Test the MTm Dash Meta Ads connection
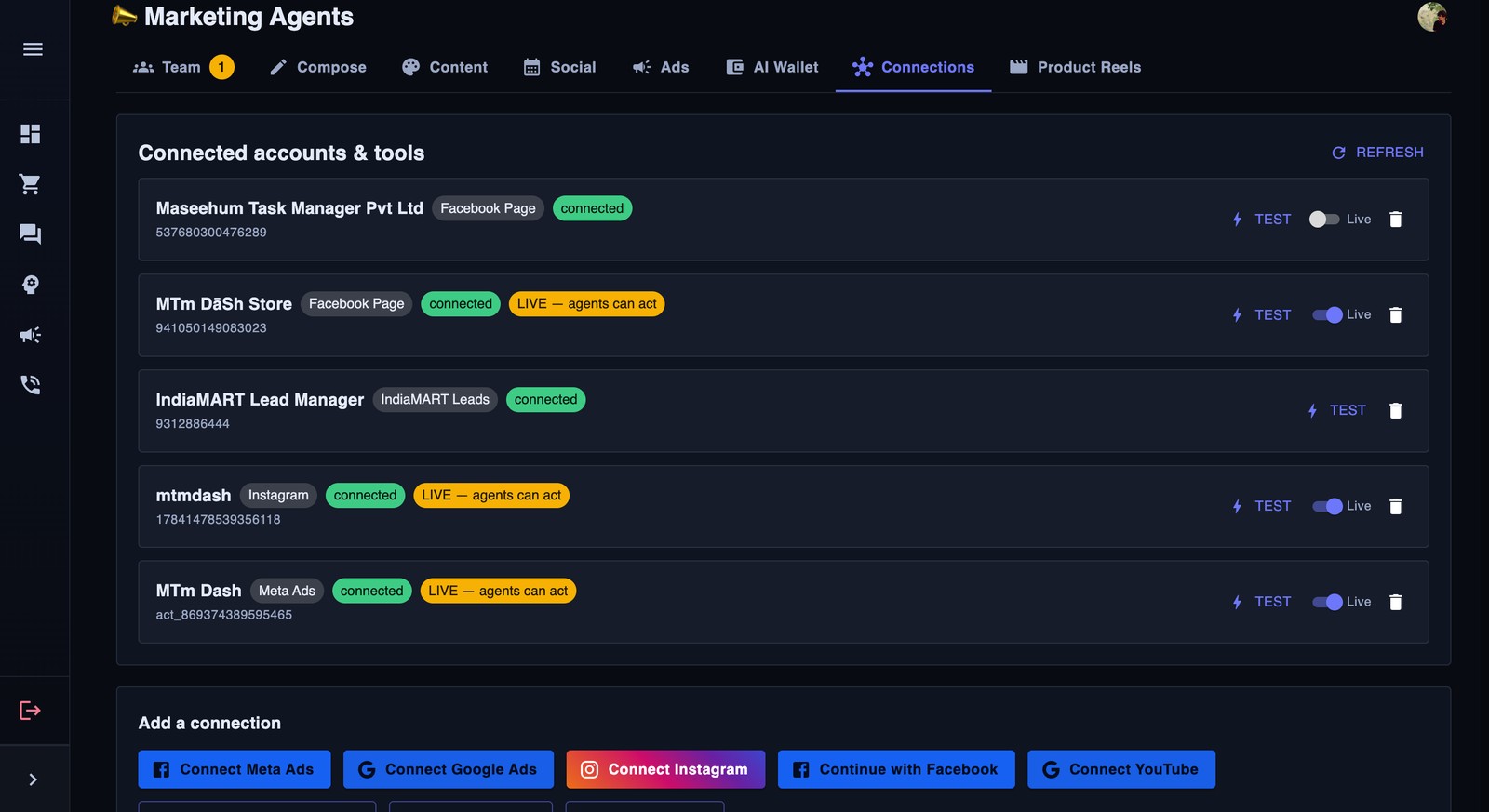 point(1262,603)
